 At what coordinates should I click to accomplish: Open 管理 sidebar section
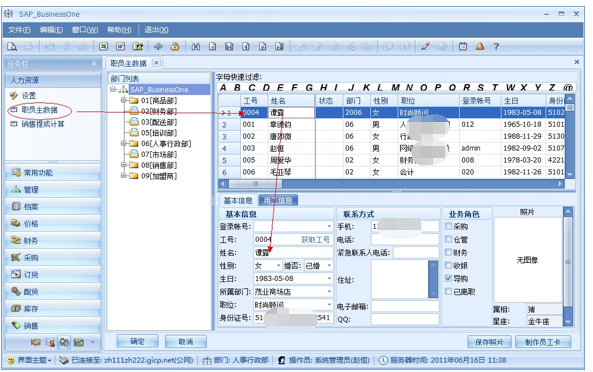53,190
